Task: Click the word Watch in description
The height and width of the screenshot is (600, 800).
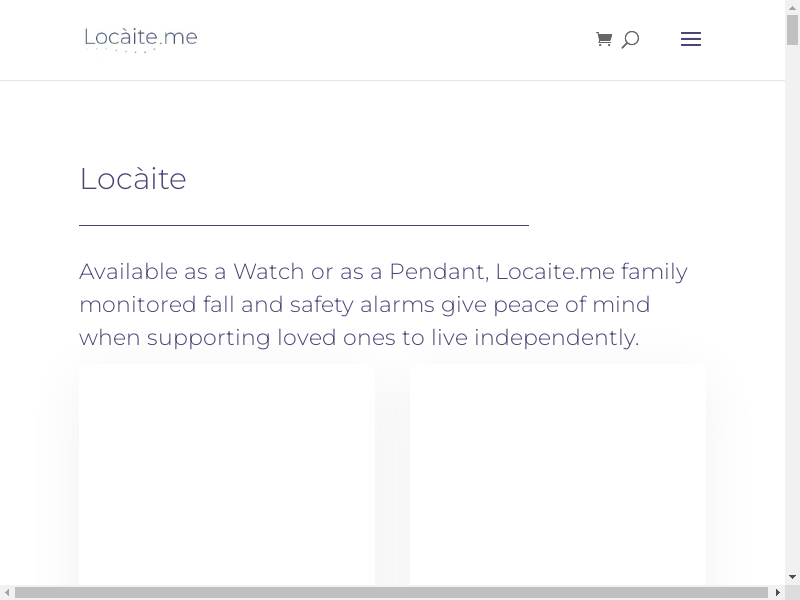Action: (268, 272)
